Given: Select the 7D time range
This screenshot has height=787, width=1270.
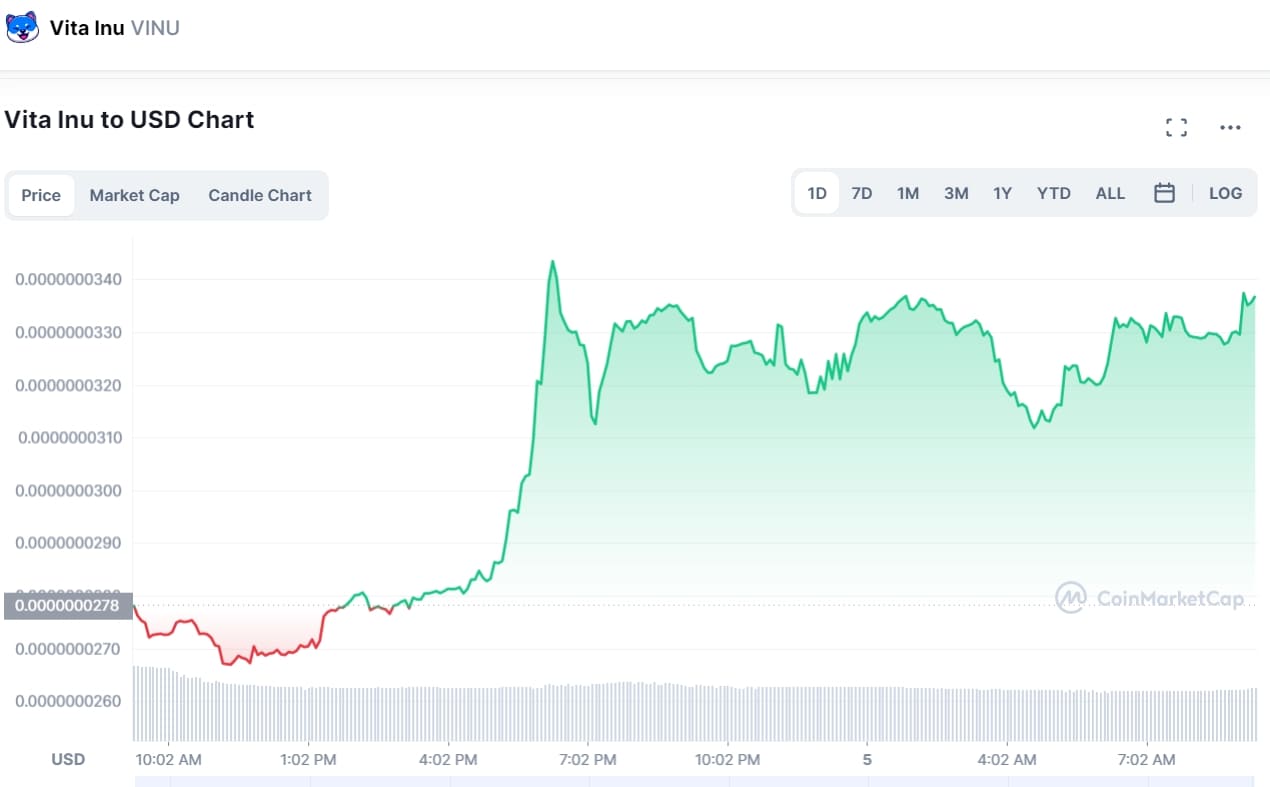Looking at the screenshot, I should 862,193.
